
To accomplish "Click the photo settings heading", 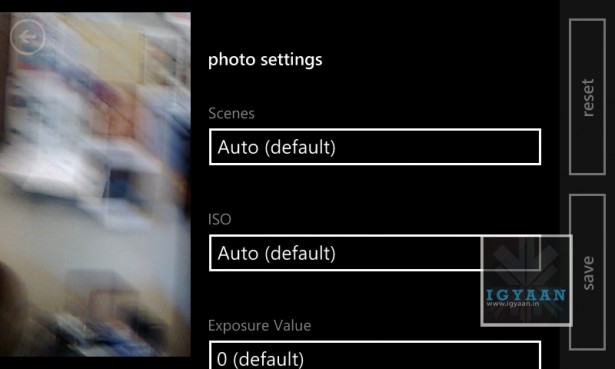I will point(265,60).
